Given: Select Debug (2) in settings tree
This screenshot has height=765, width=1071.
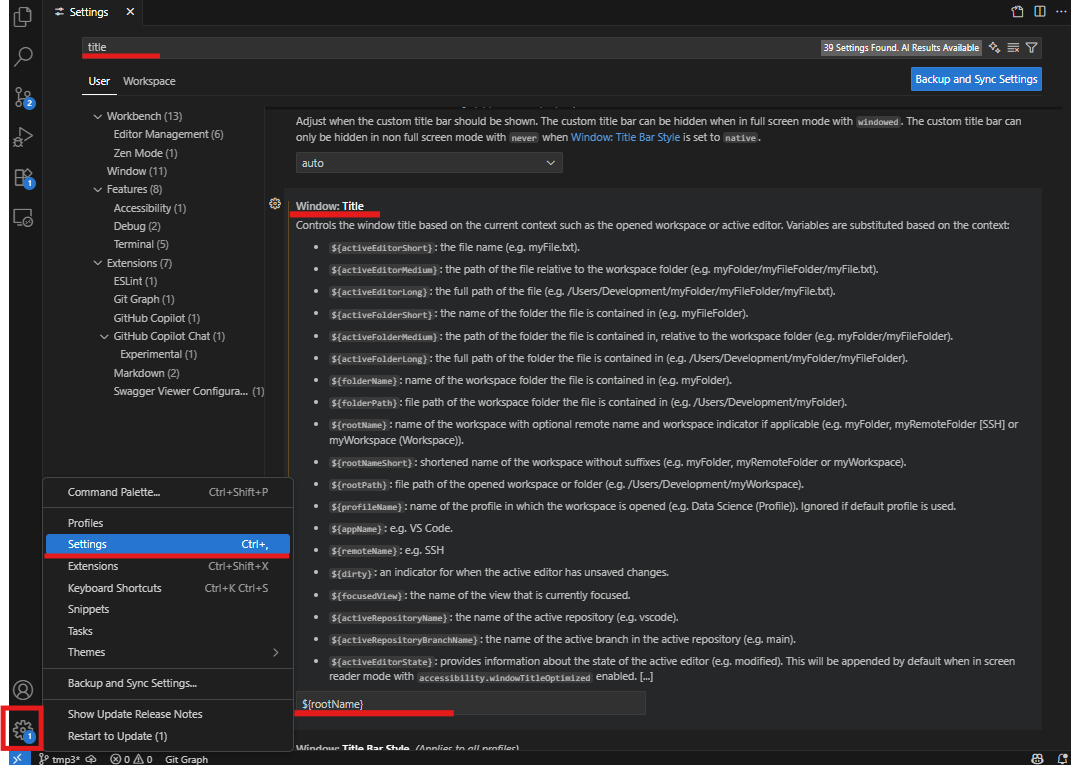Looking at the screenshot, I should point(137,226).
